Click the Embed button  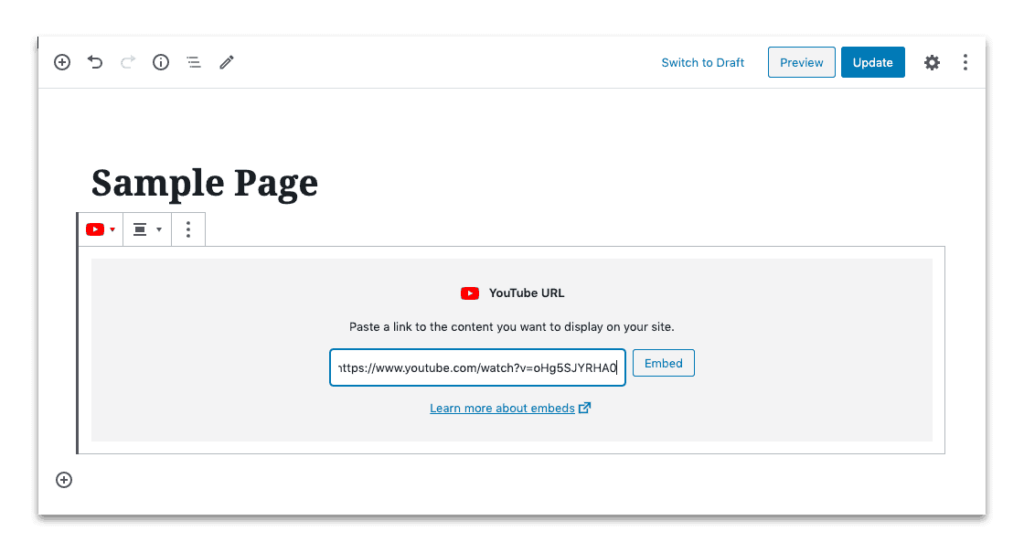[x=664, y=363]
